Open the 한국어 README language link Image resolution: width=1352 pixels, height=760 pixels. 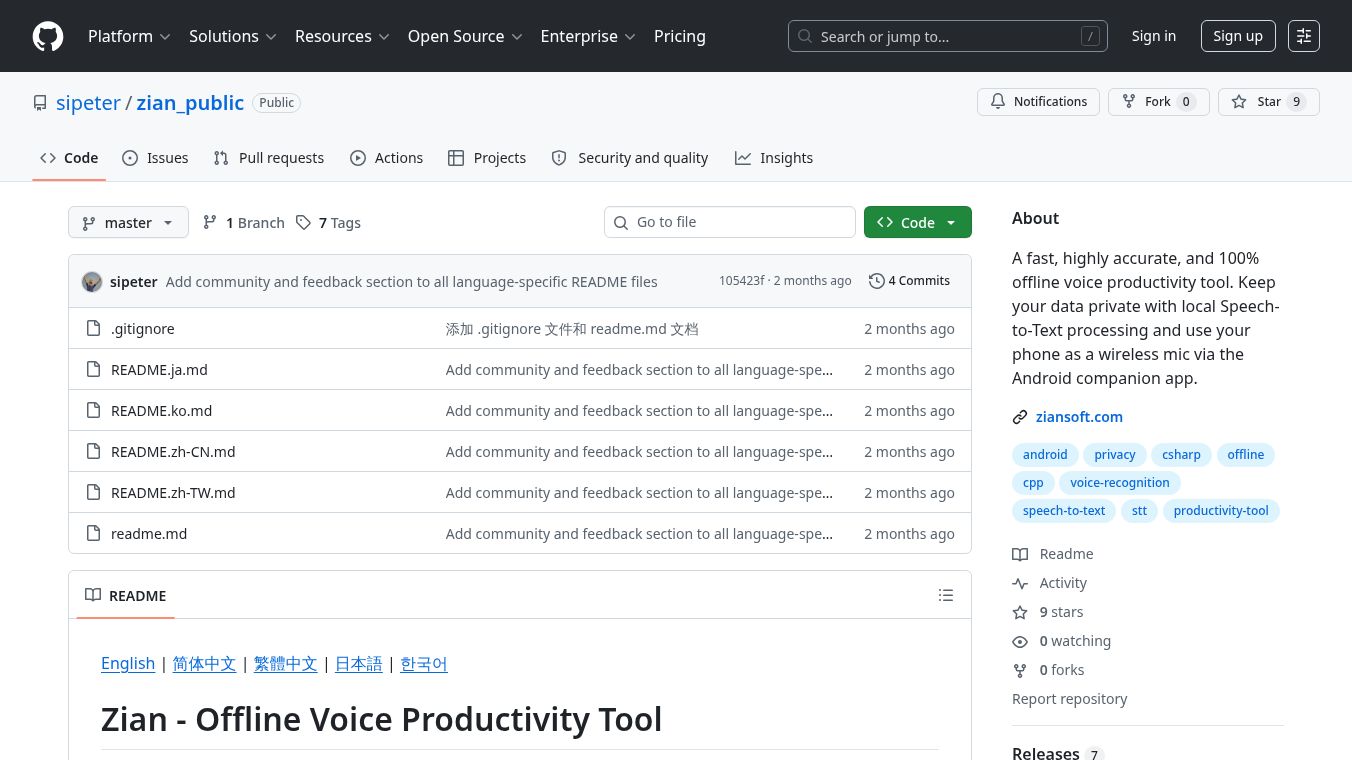tap(424, 664)
